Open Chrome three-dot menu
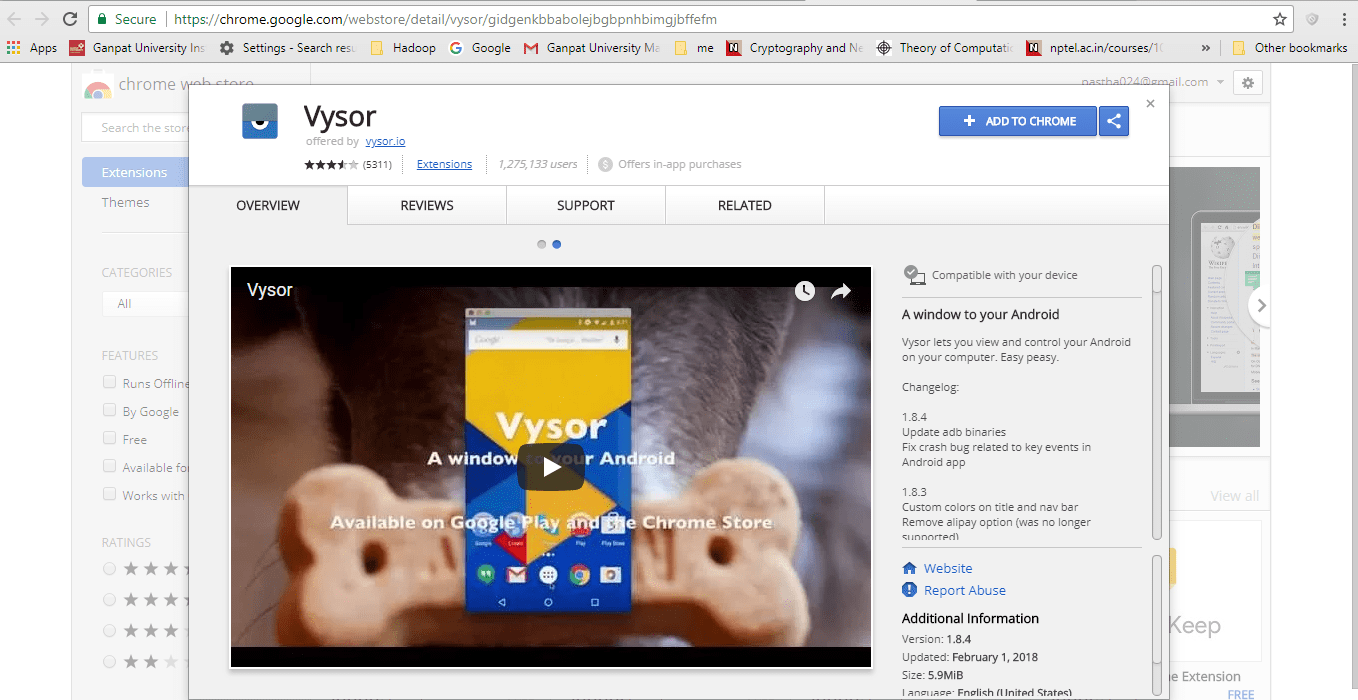Image resolution: width=1358 pixels, height=700 pixels. (1344, 19)
